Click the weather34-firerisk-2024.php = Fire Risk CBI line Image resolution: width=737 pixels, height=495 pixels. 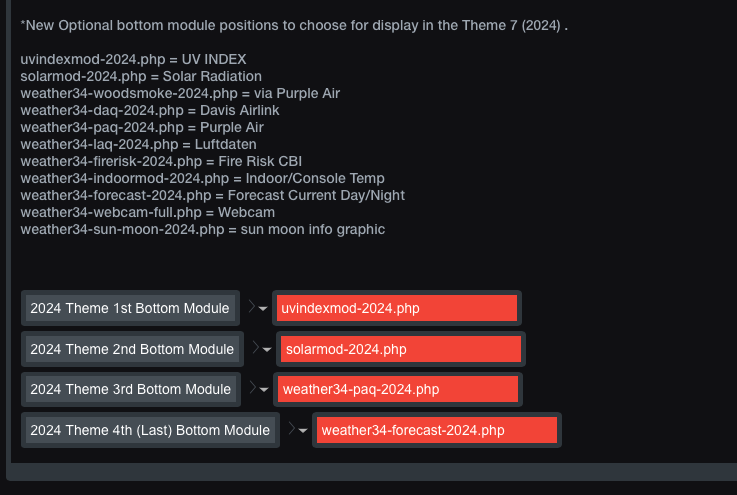[x=161, y=161]
